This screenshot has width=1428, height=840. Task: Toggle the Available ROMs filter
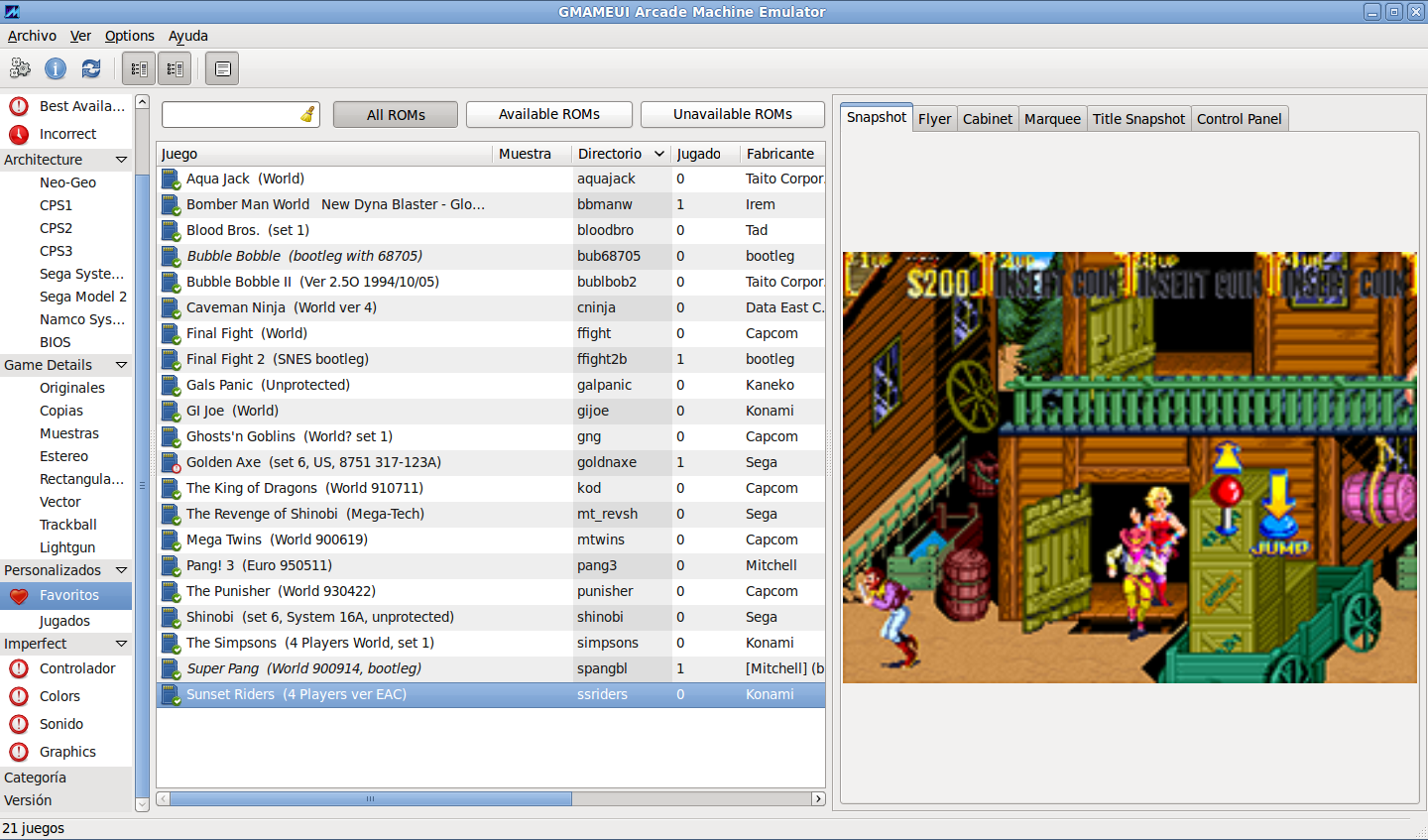(549, 115)
